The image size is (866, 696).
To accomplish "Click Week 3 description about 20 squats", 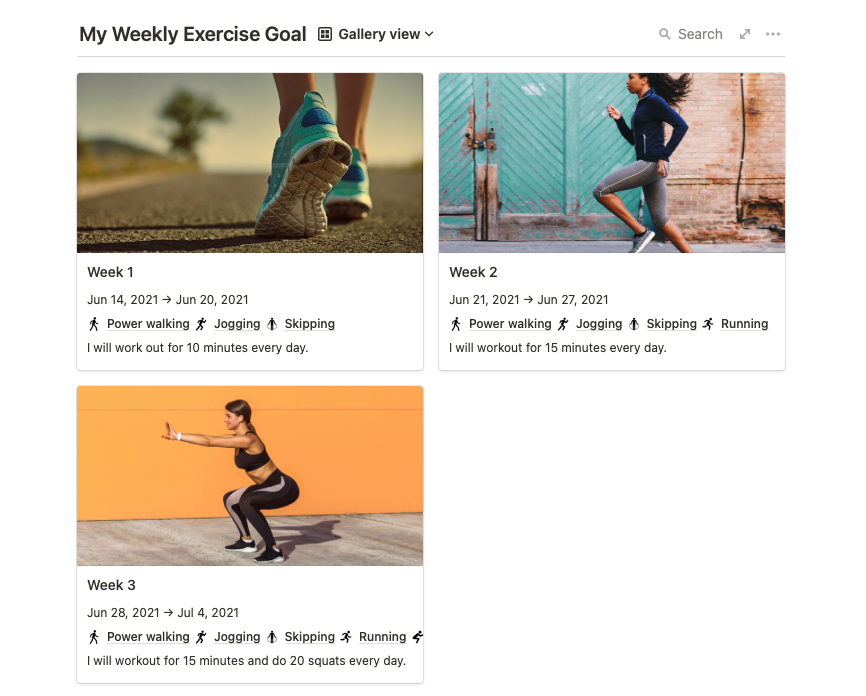I will click(x=246, y=661).
